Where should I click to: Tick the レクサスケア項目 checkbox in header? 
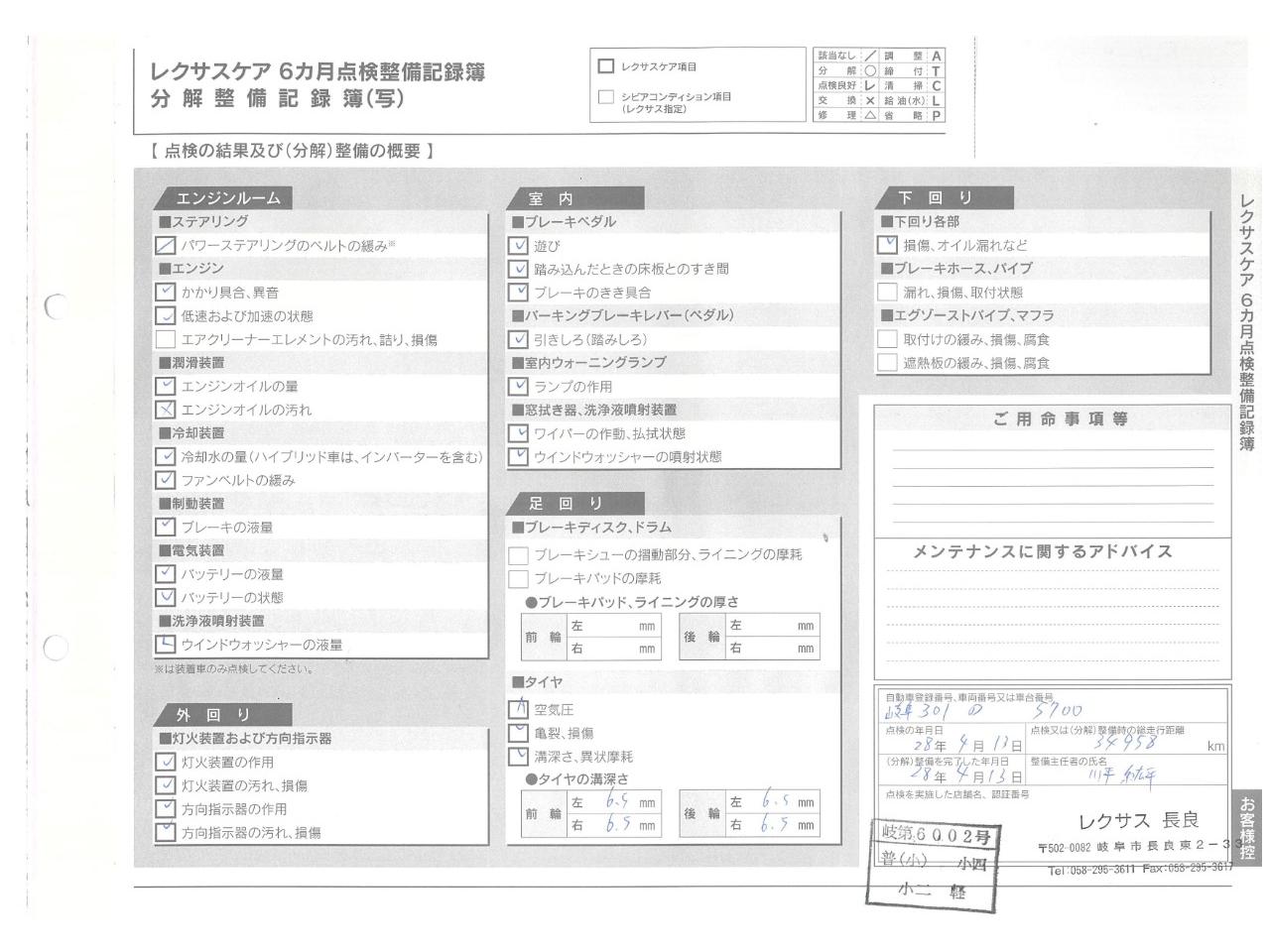pyautogui.click(x=606, y=66)
